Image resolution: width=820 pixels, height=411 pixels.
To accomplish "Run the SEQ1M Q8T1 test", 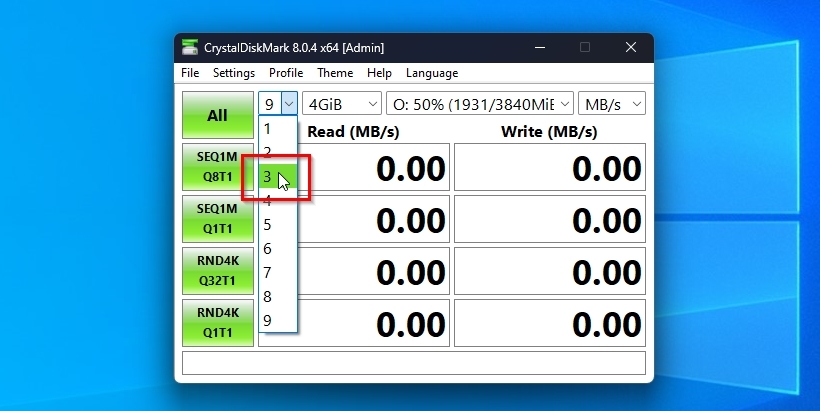I will point(218,167).
